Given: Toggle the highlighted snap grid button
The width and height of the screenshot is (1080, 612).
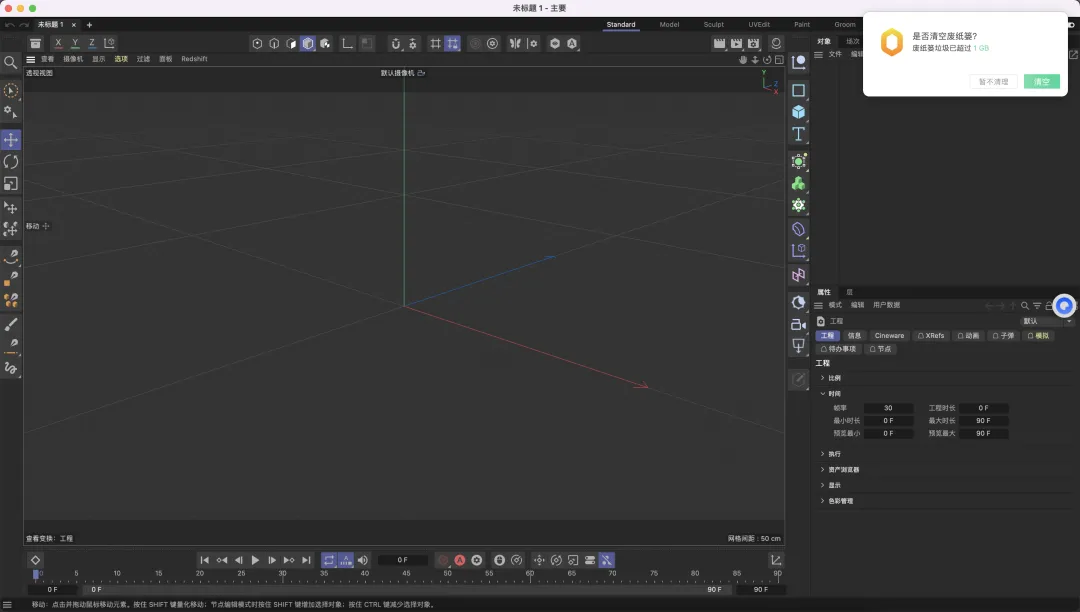Looking at the screenshot, I should [x=452, y=43].
